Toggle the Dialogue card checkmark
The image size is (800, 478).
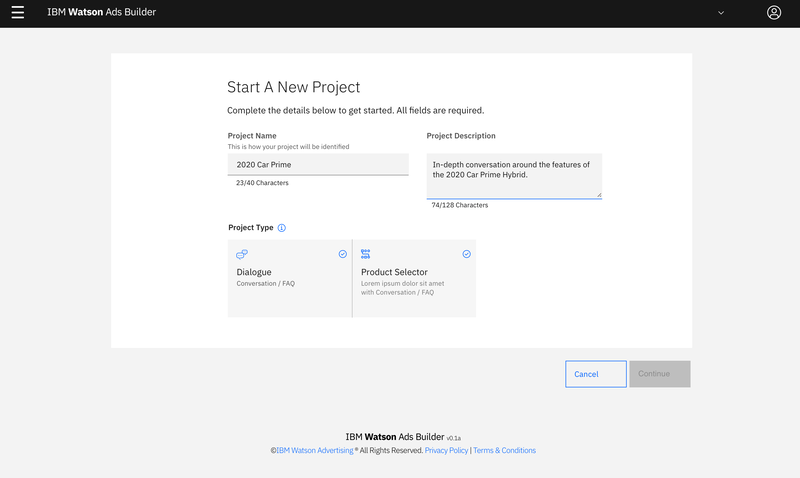pos(343,254)
